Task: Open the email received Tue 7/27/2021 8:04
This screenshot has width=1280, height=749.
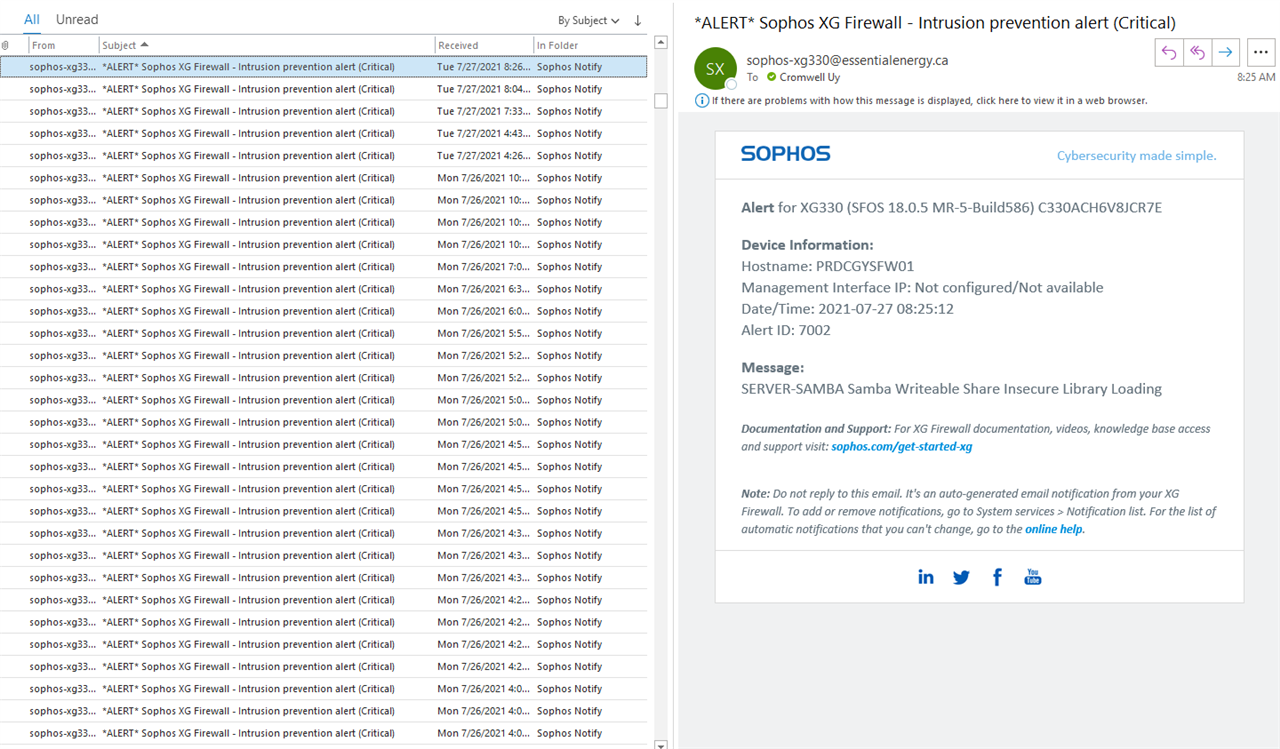Action: click(323, 89)
